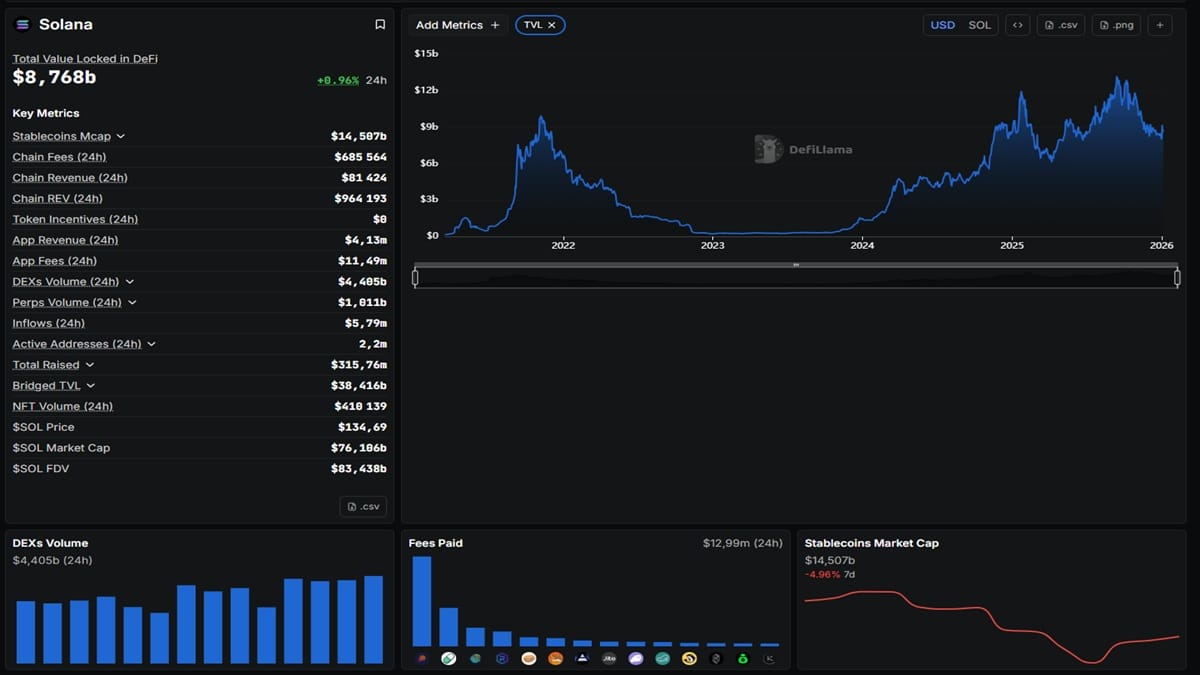
Task: Open the Add Metrics menu
Action: (x=457, y=25)
